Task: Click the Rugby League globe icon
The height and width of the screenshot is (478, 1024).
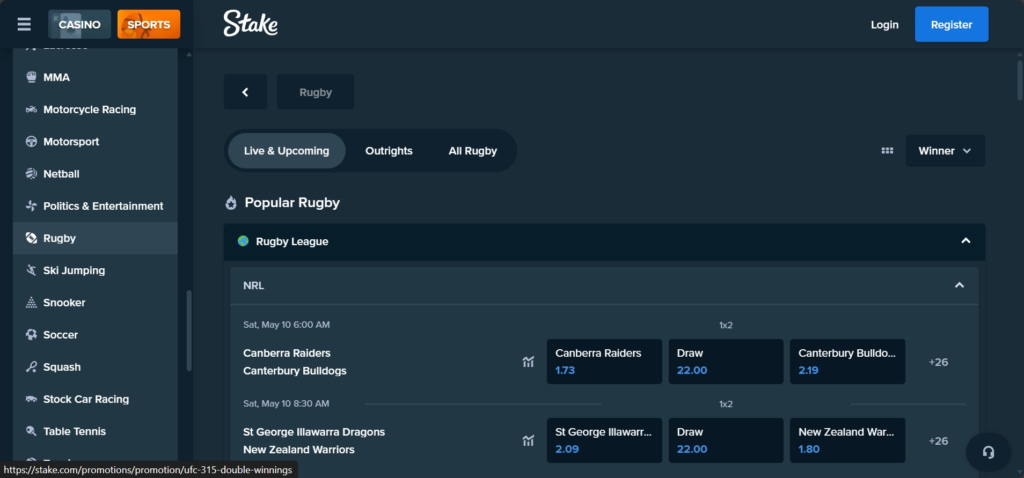Action: click(x=243, y=241)
